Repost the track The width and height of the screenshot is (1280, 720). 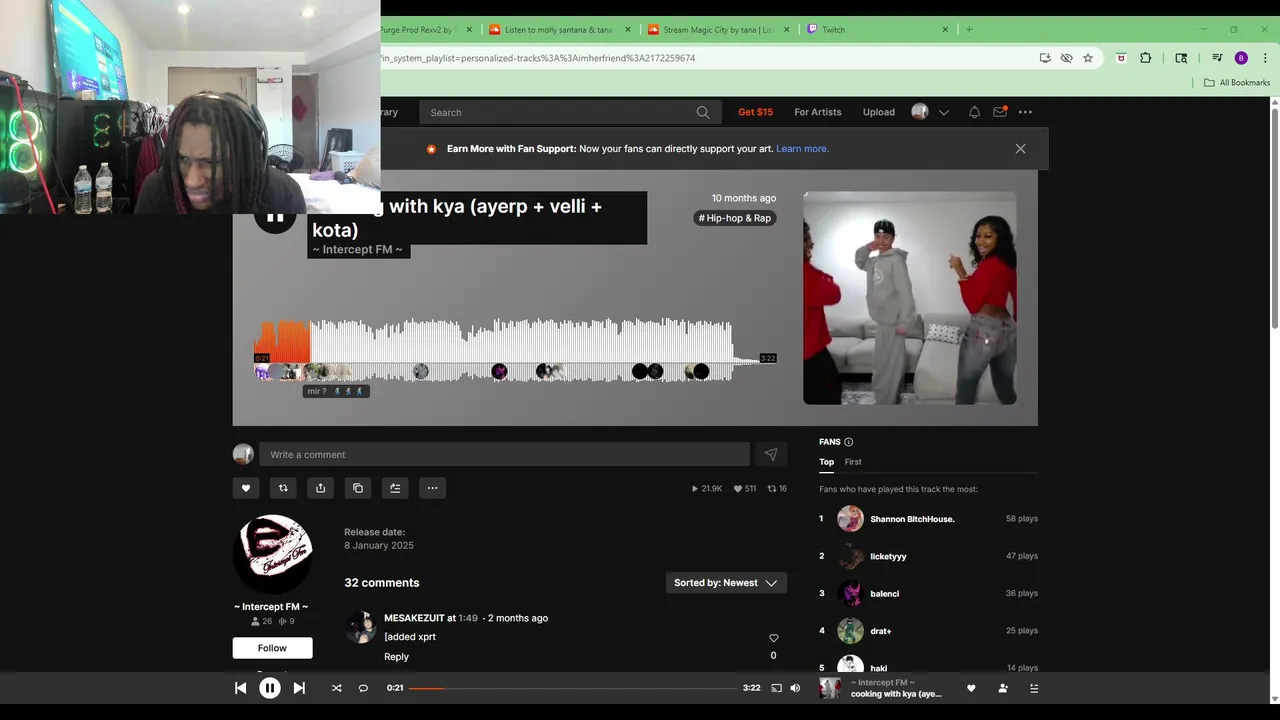click(283, 488)
